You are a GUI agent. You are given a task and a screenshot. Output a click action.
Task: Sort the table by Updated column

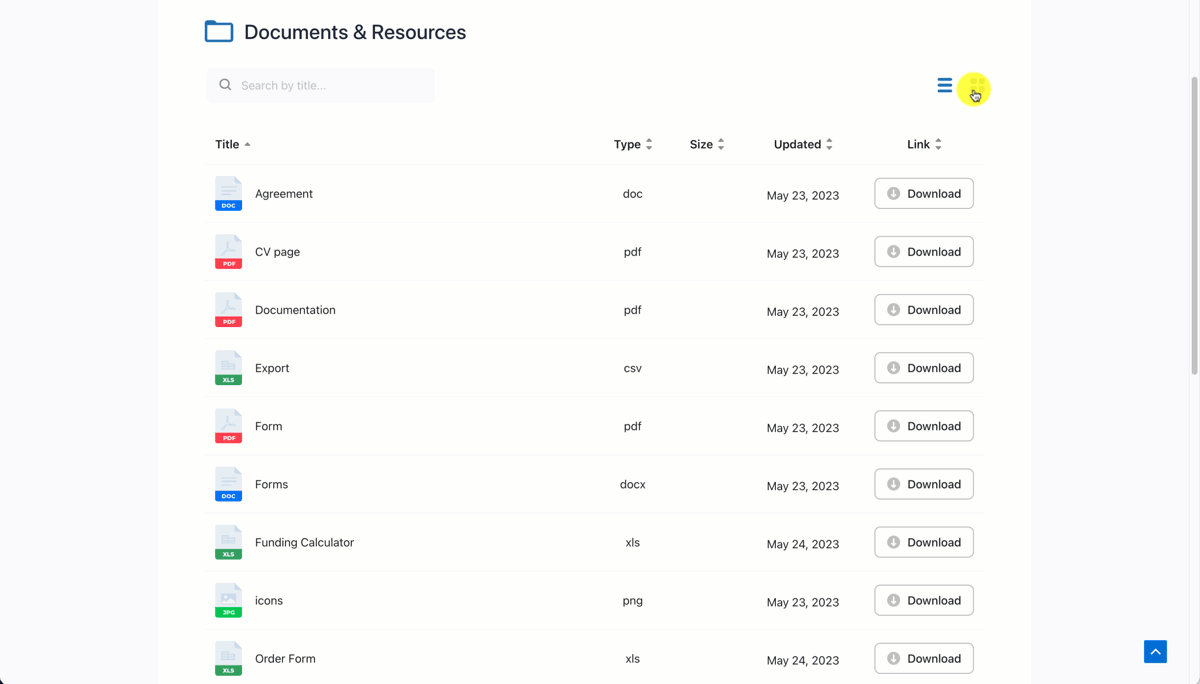(803, 144)
